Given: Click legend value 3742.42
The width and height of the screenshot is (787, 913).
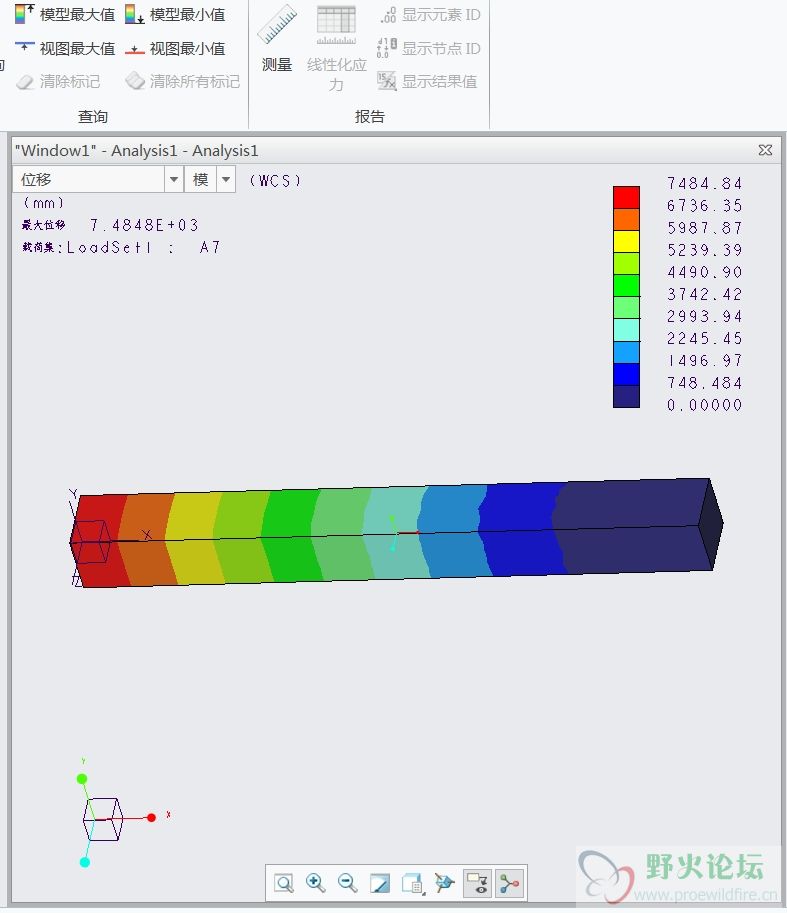Looking at the screenshot, I should pos(704,294).
